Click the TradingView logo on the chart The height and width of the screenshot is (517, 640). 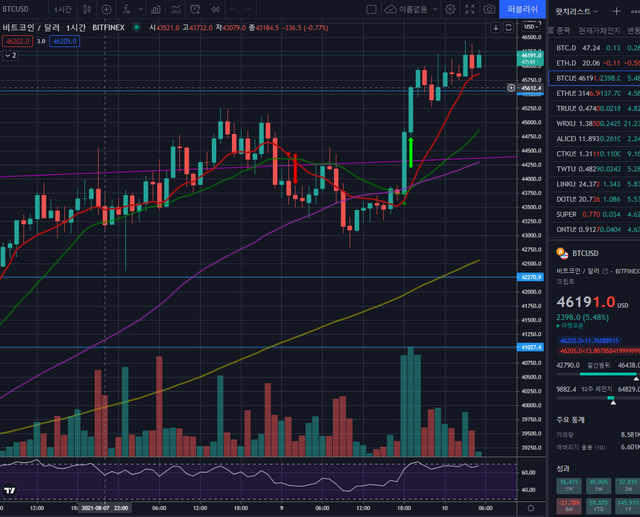(10, 490)
